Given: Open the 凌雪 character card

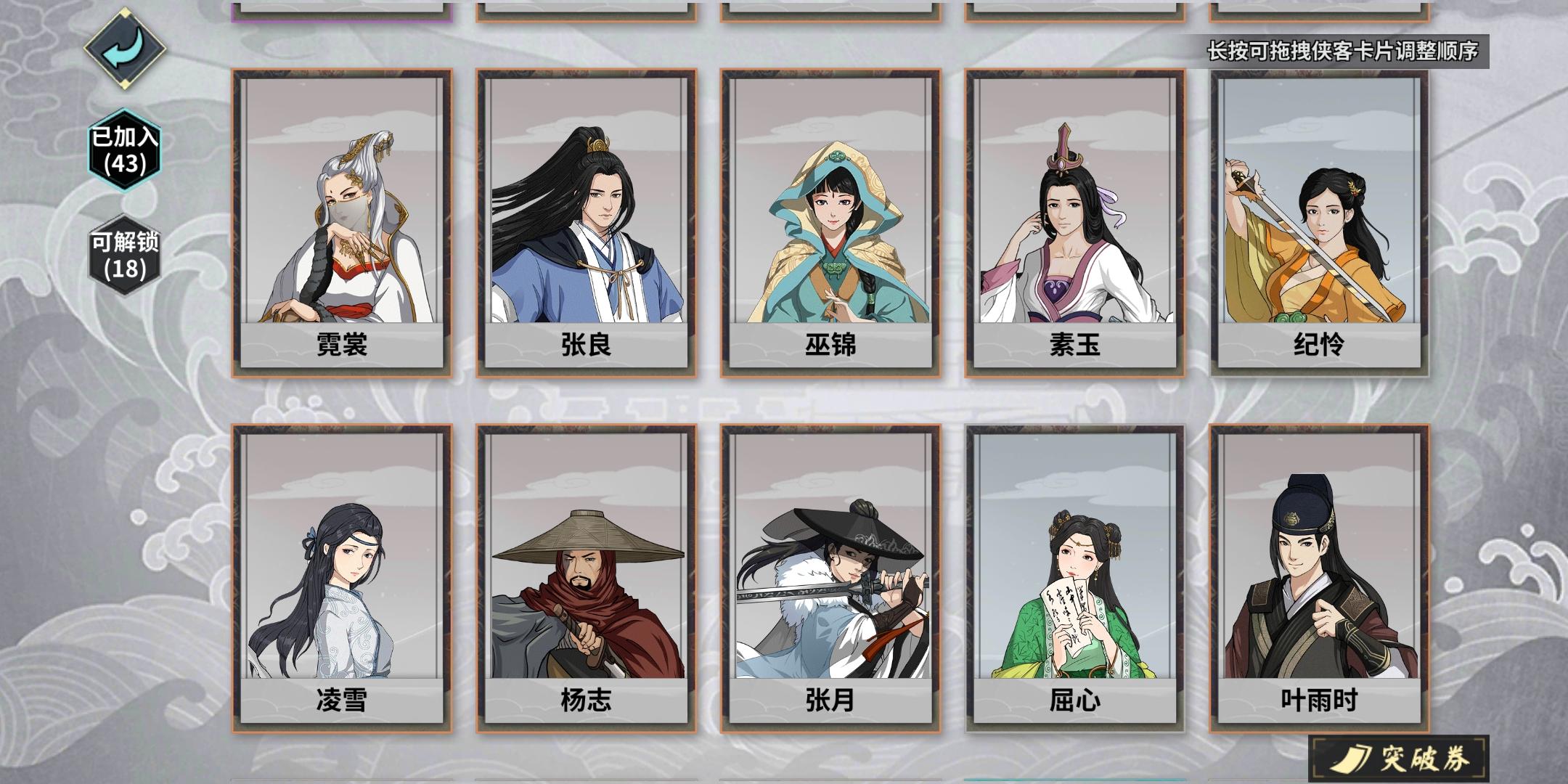Looking at the screenshot, I should [342, 579].
